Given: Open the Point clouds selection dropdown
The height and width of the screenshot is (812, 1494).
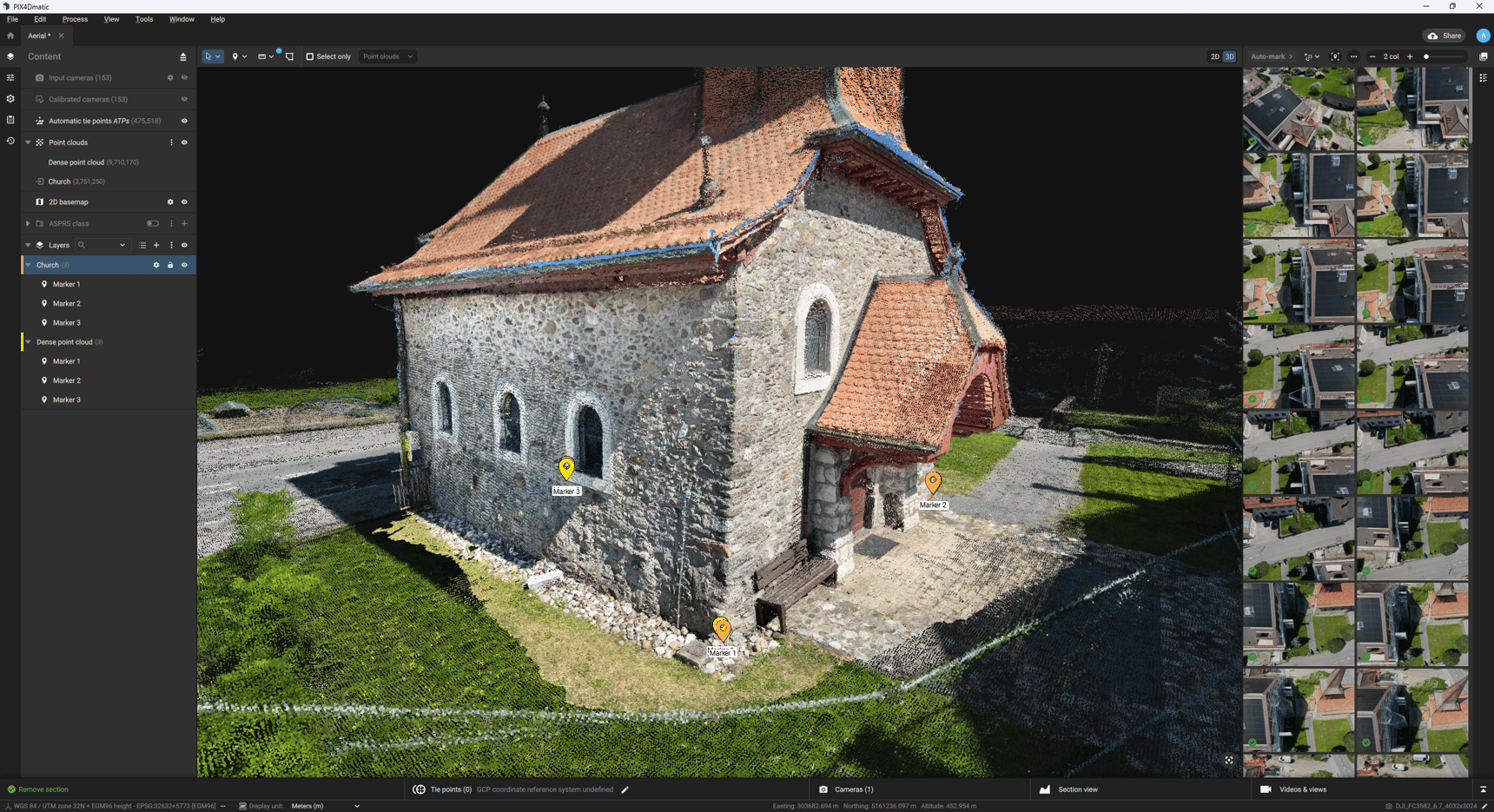Looking at the screenshot, I should click(x=387, y=56).
